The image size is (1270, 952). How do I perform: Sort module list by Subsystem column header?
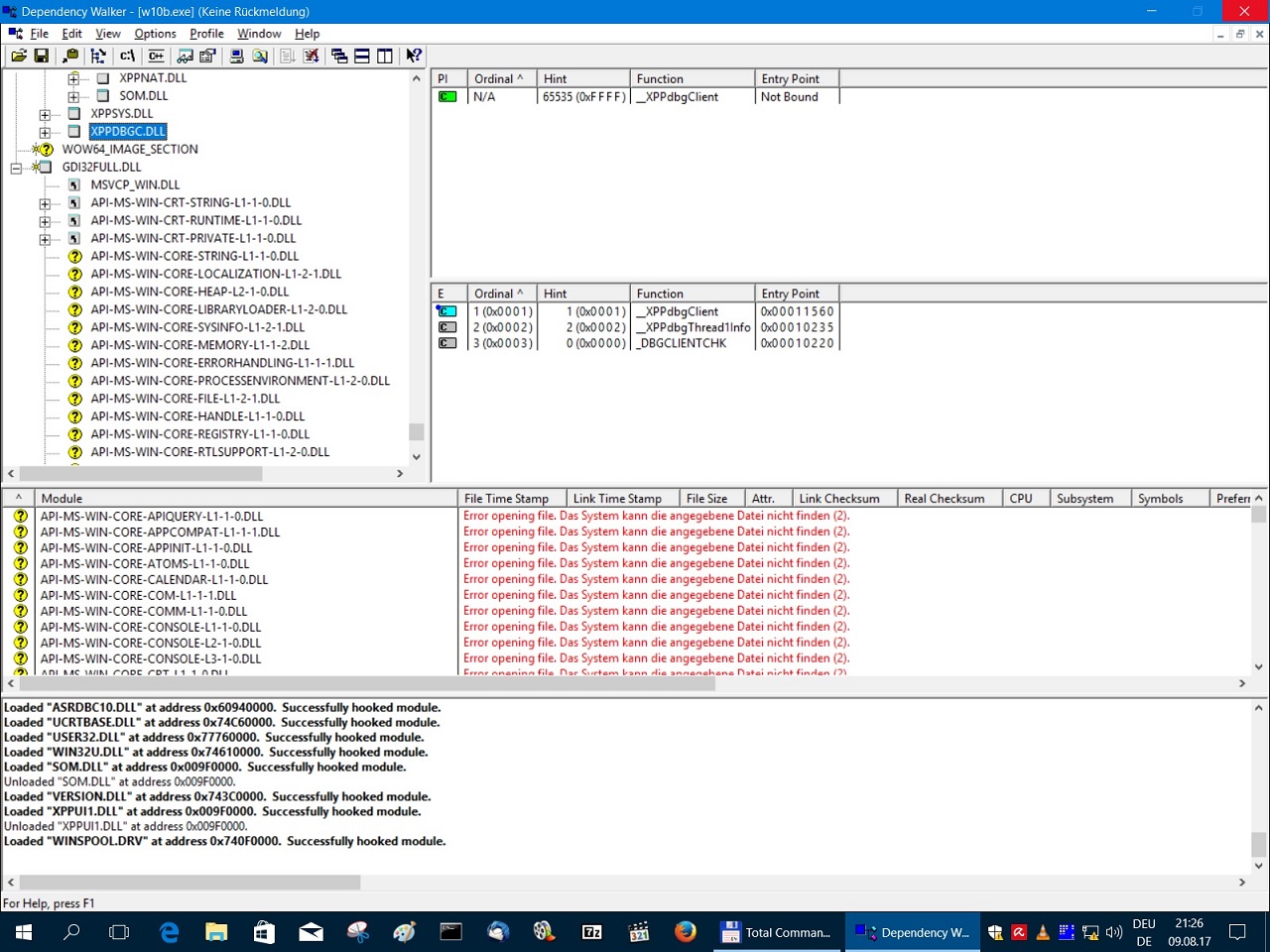pyautogui.click(x=1090, y=499)
